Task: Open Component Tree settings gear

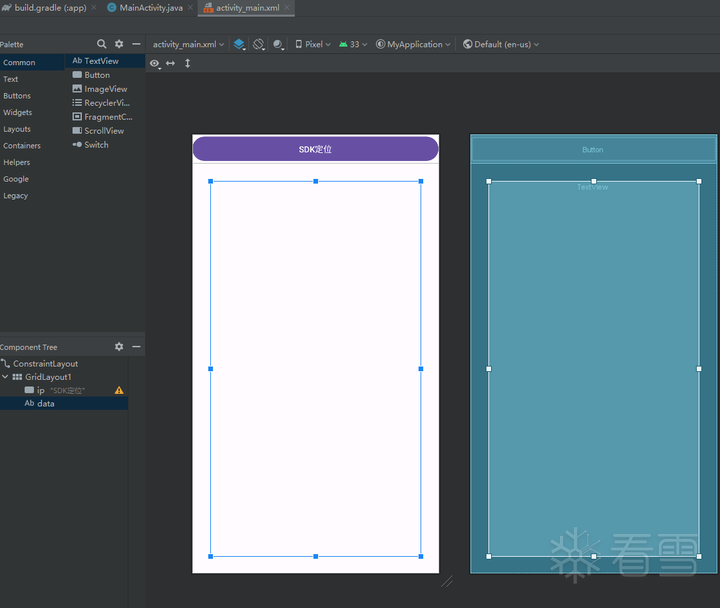Action: click(119, 347)
